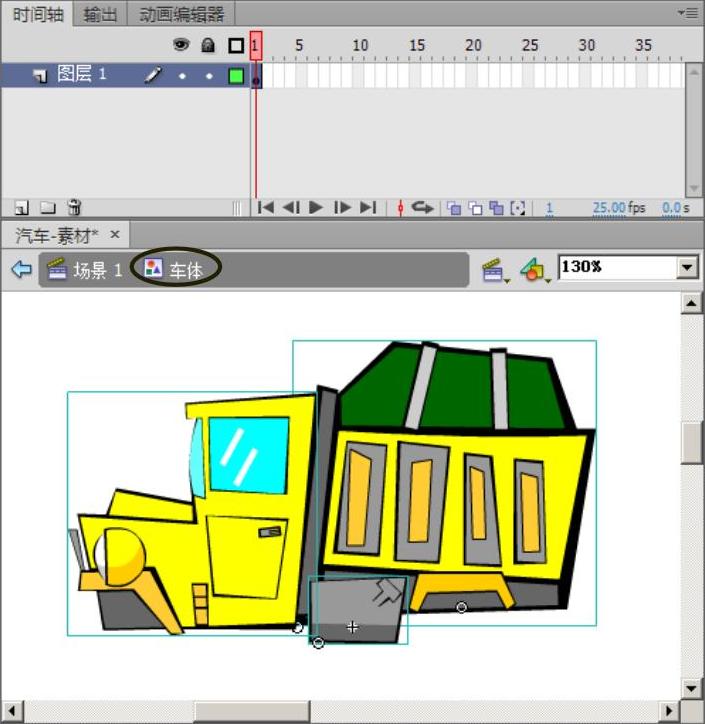Select the 图层 1 layer name
The height and width of the screenshot is (724, 705).
click(82, 74)
